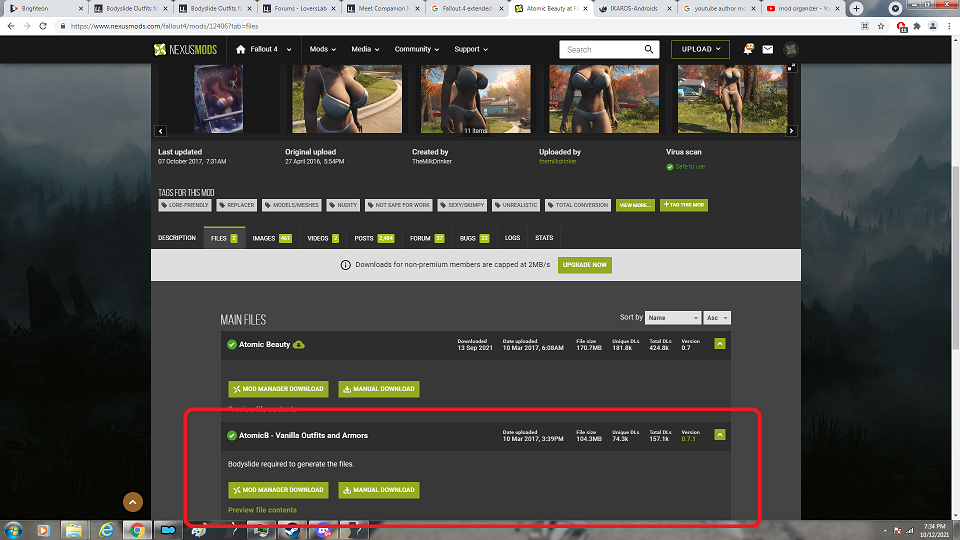Open file explorer from the taskbar

(x=74, y=530)
